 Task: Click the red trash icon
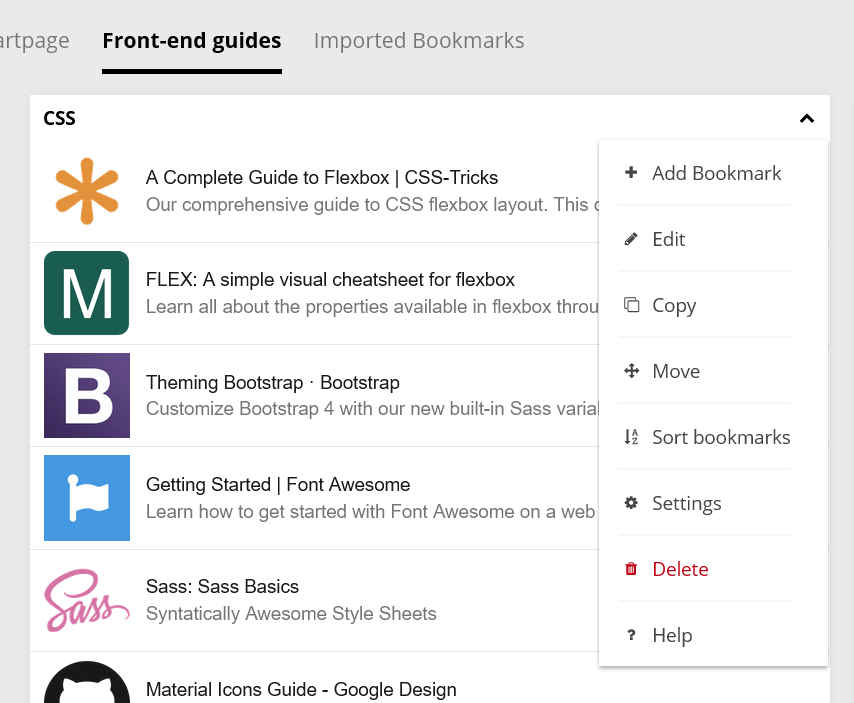coord(631,569)
